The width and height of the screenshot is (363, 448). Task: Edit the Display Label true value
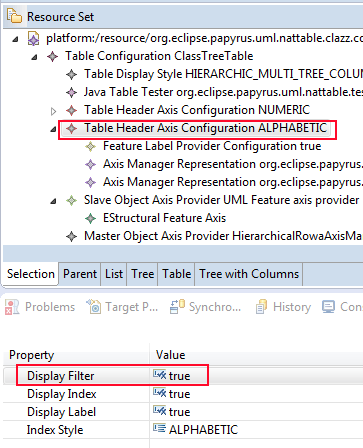[179, 412]
